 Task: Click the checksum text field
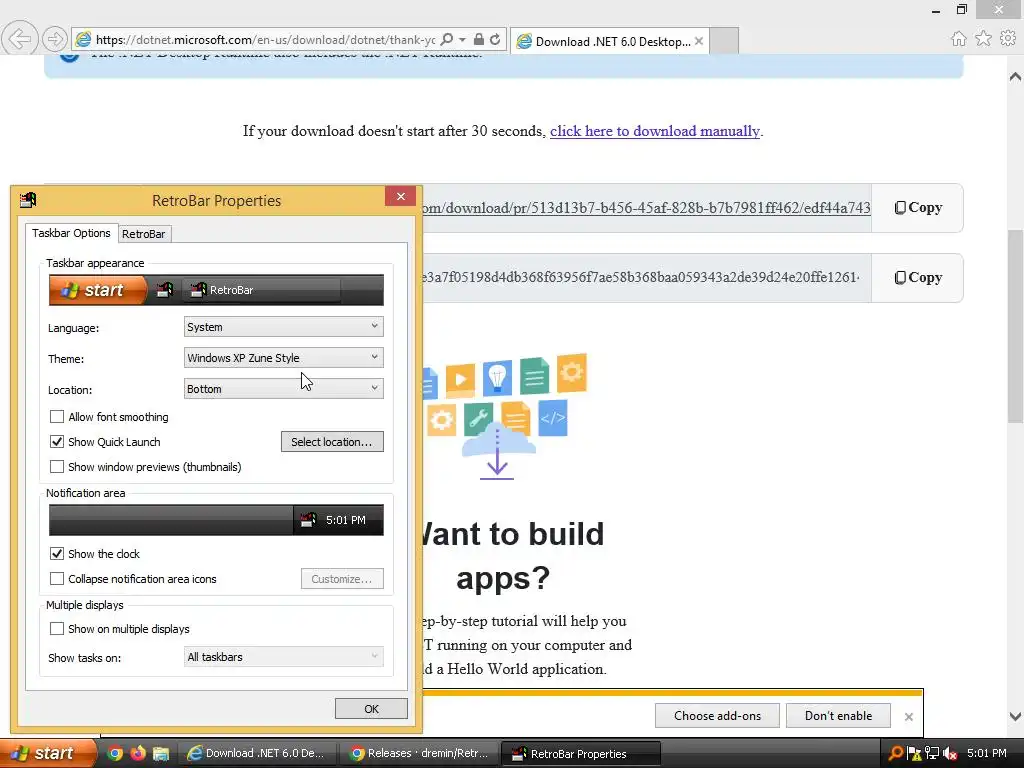point(647,278)
